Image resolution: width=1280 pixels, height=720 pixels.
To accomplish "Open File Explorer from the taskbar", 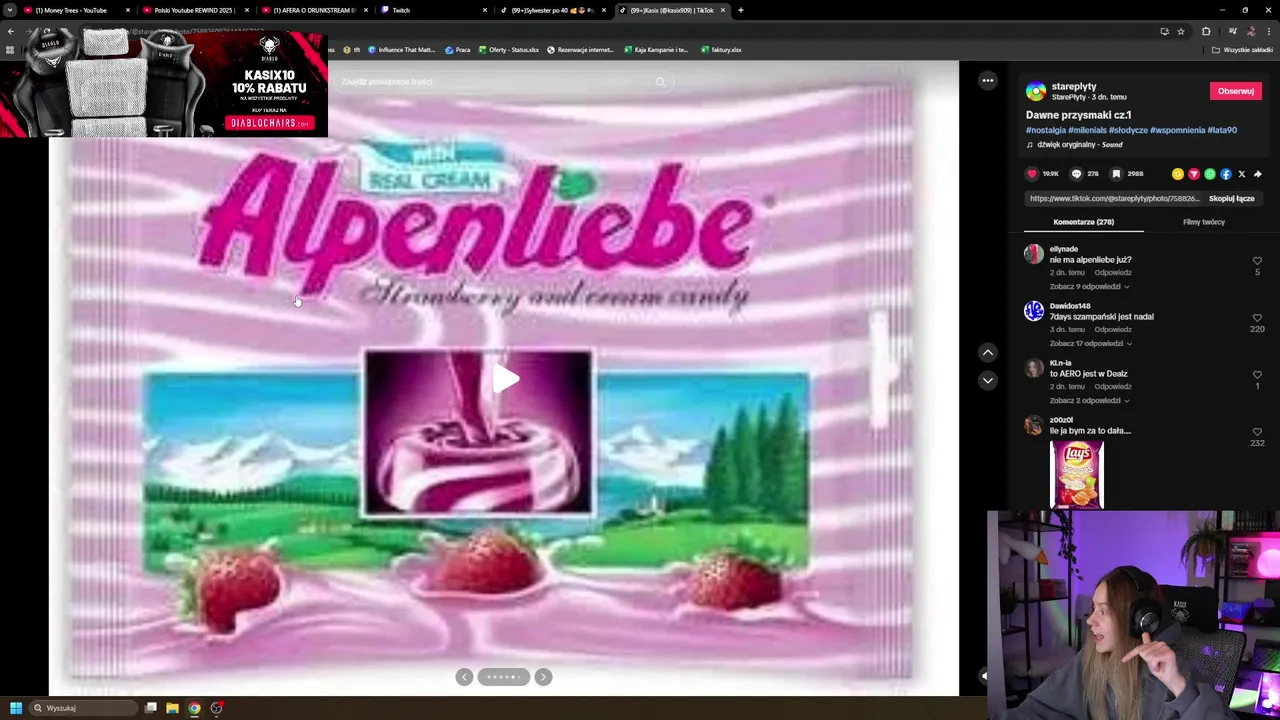I will [x=172, y=708].
